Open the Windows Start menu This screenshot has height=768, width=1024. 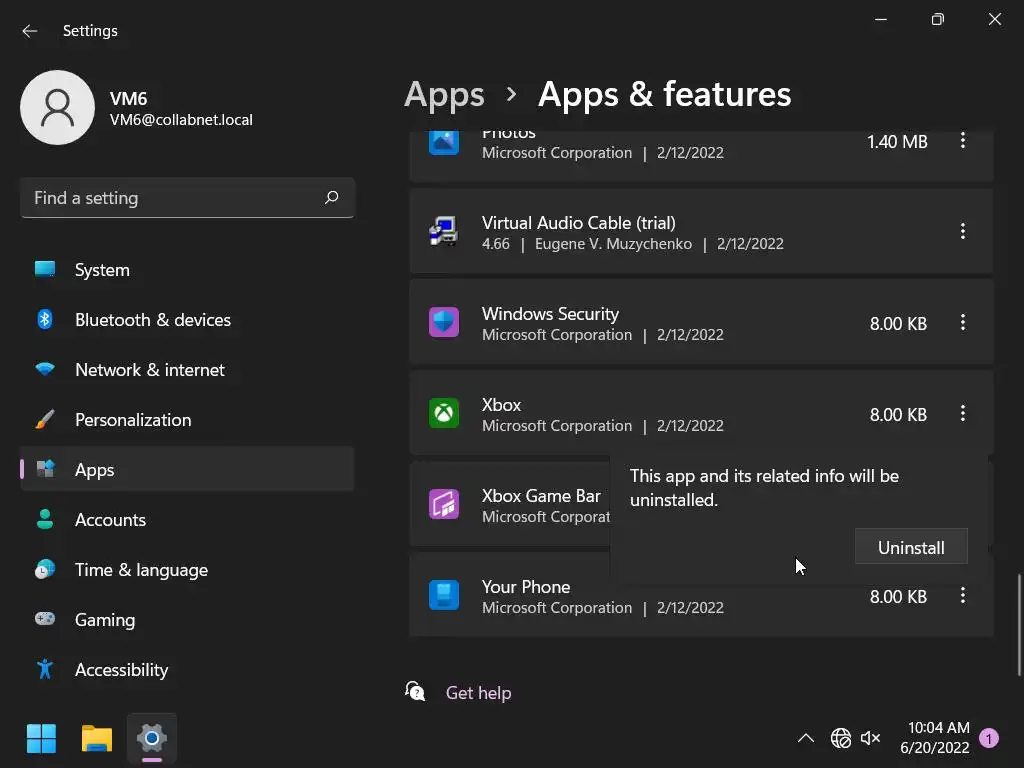(42, 739)
